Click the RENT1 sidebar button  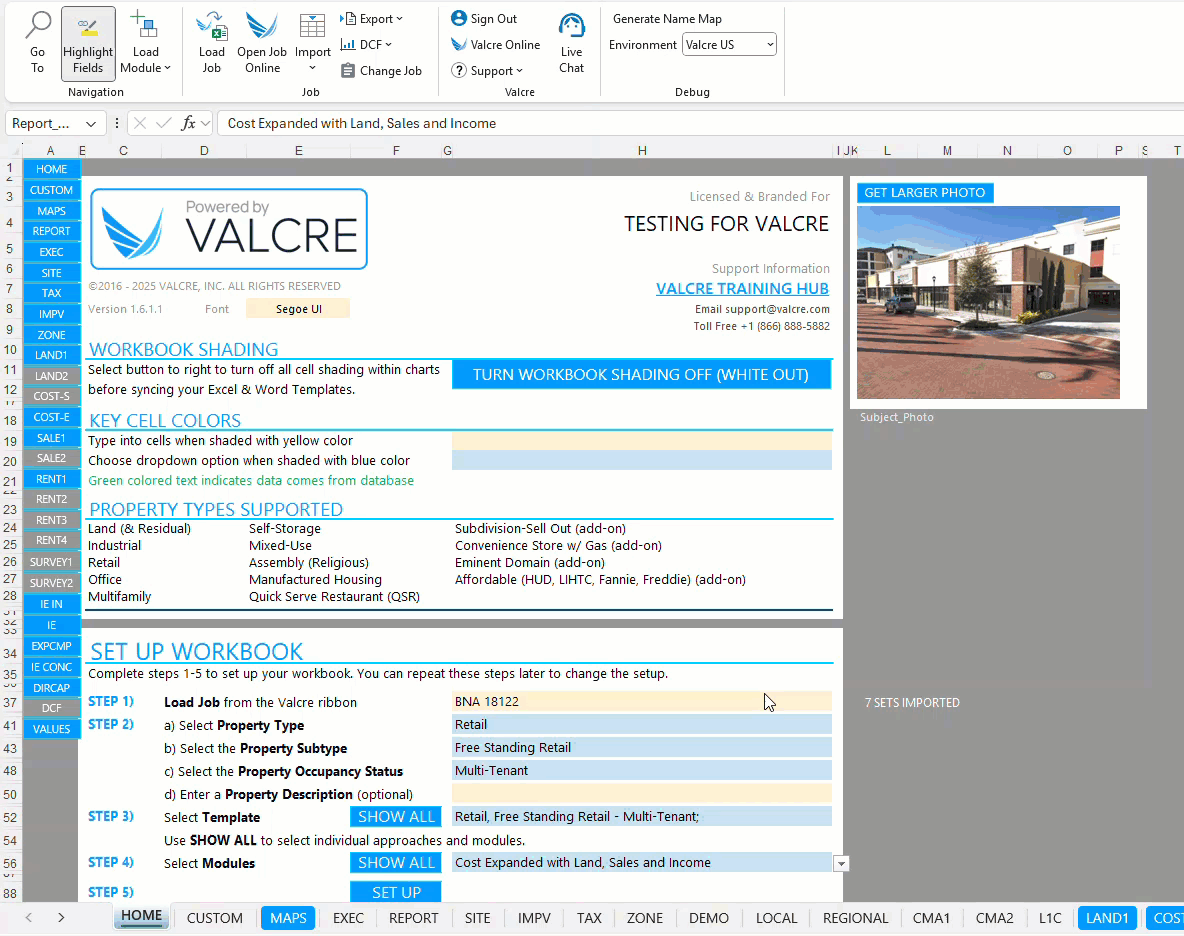[51, 479]
